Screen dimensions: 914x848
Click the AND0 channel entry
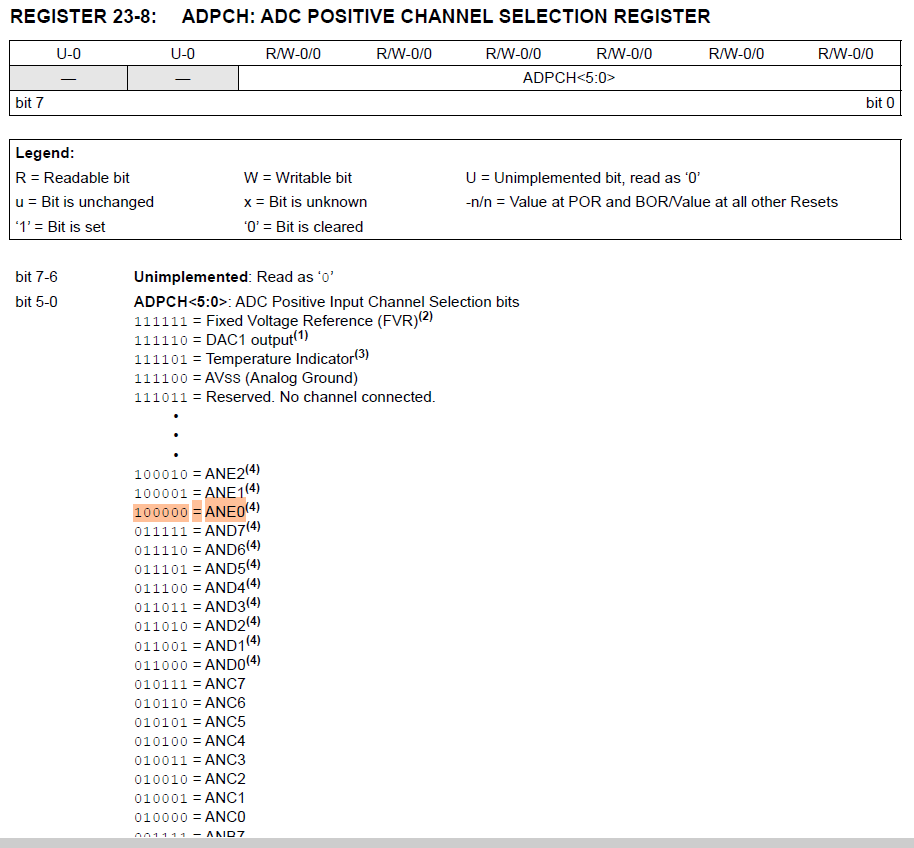[225, 665]
